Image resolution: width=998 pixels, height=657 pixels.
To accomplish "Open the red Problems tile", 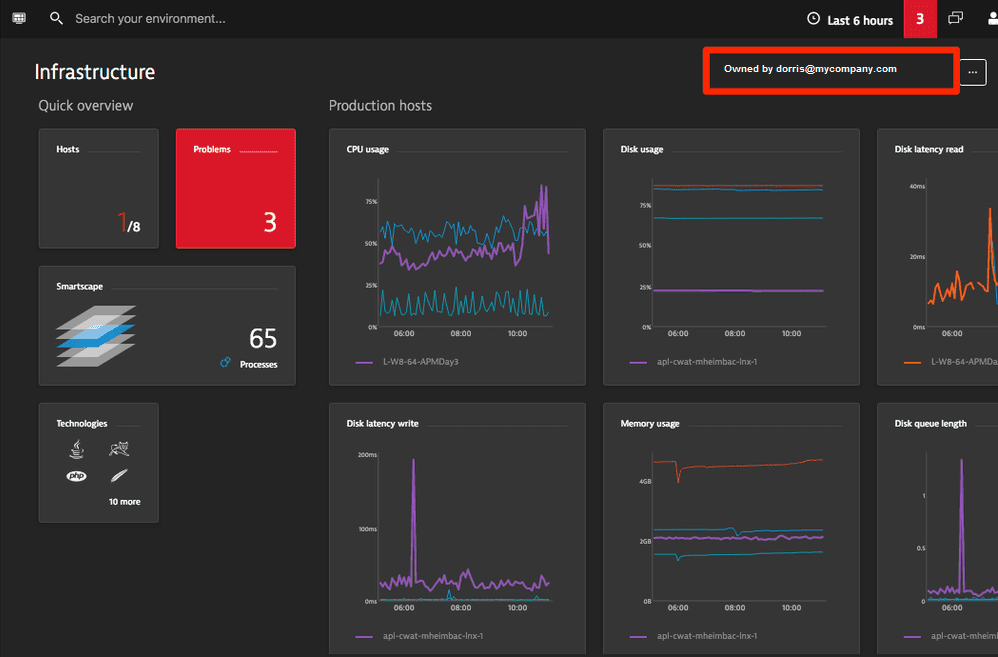I will pyautogui.click(x=235, y=188).
